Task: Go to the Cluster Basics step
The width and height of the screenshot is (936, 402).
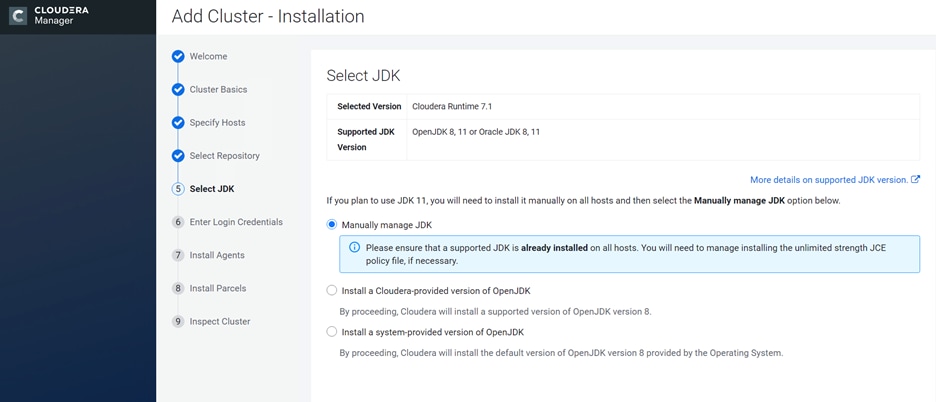Action: (x=218, y=90)
